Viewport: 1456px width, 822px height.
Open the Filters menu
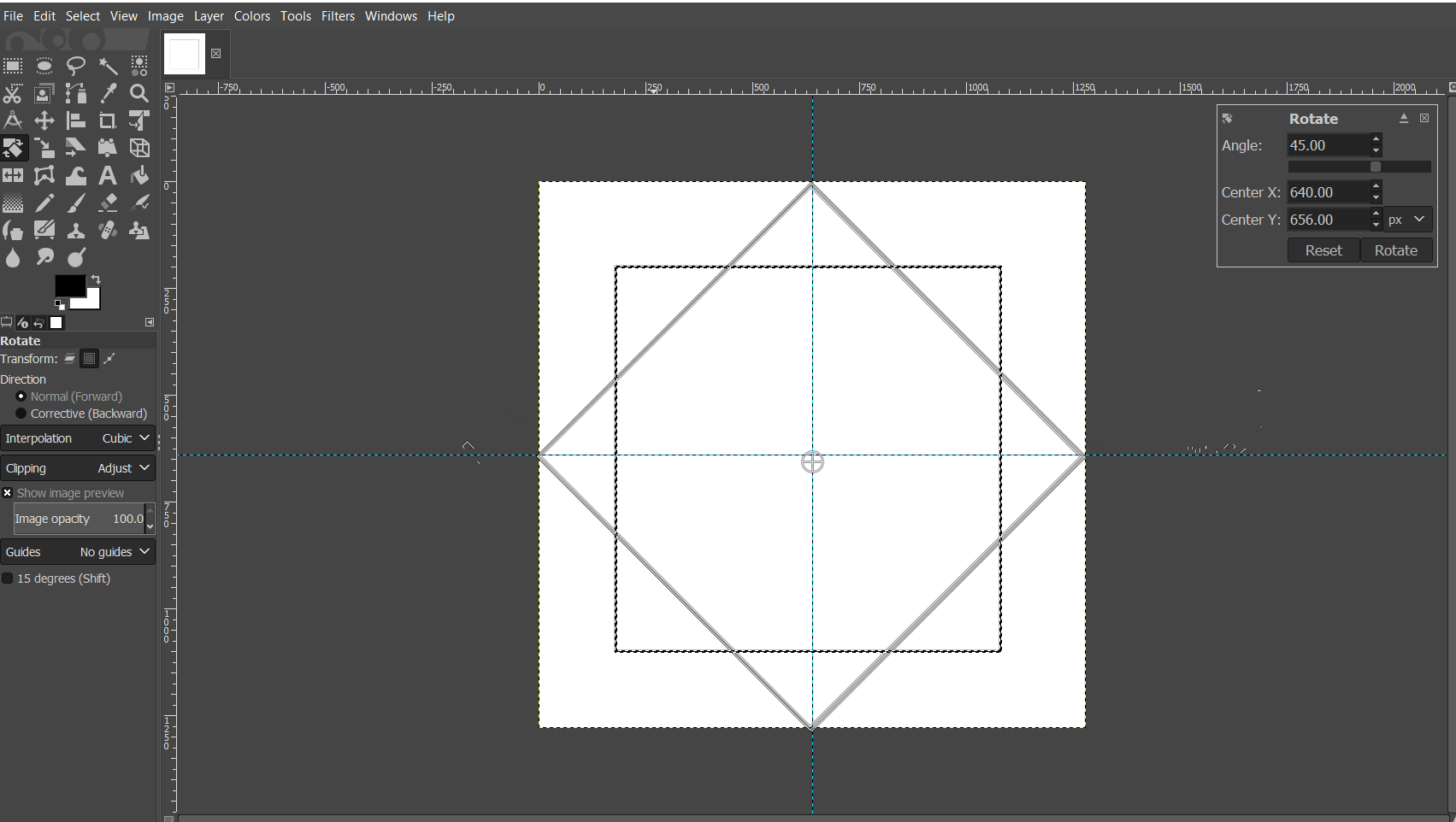click(338, 16)
